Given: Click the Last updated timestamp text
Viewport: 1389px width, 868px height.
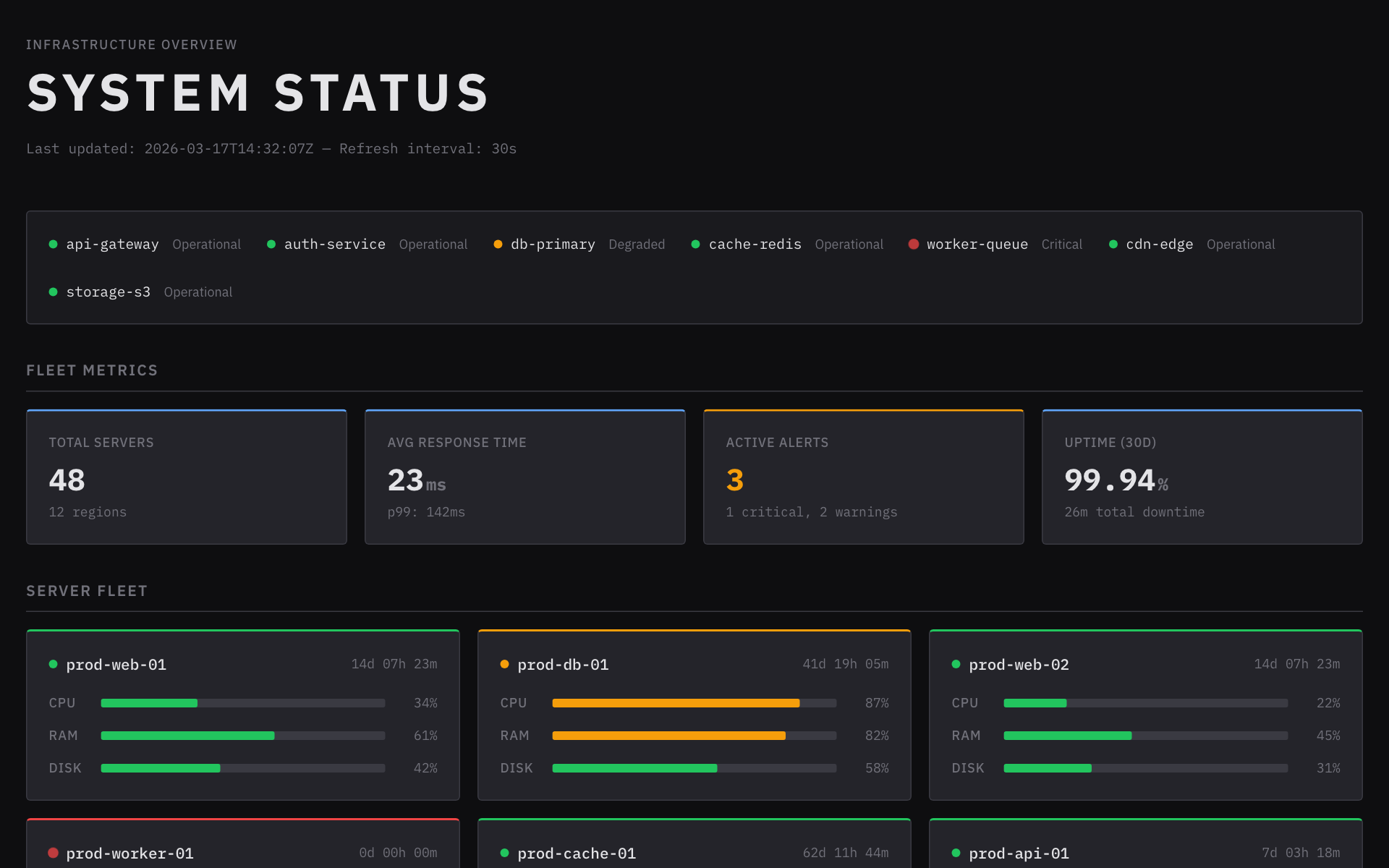Looking at the screenshot, I should tap(229, 149).
